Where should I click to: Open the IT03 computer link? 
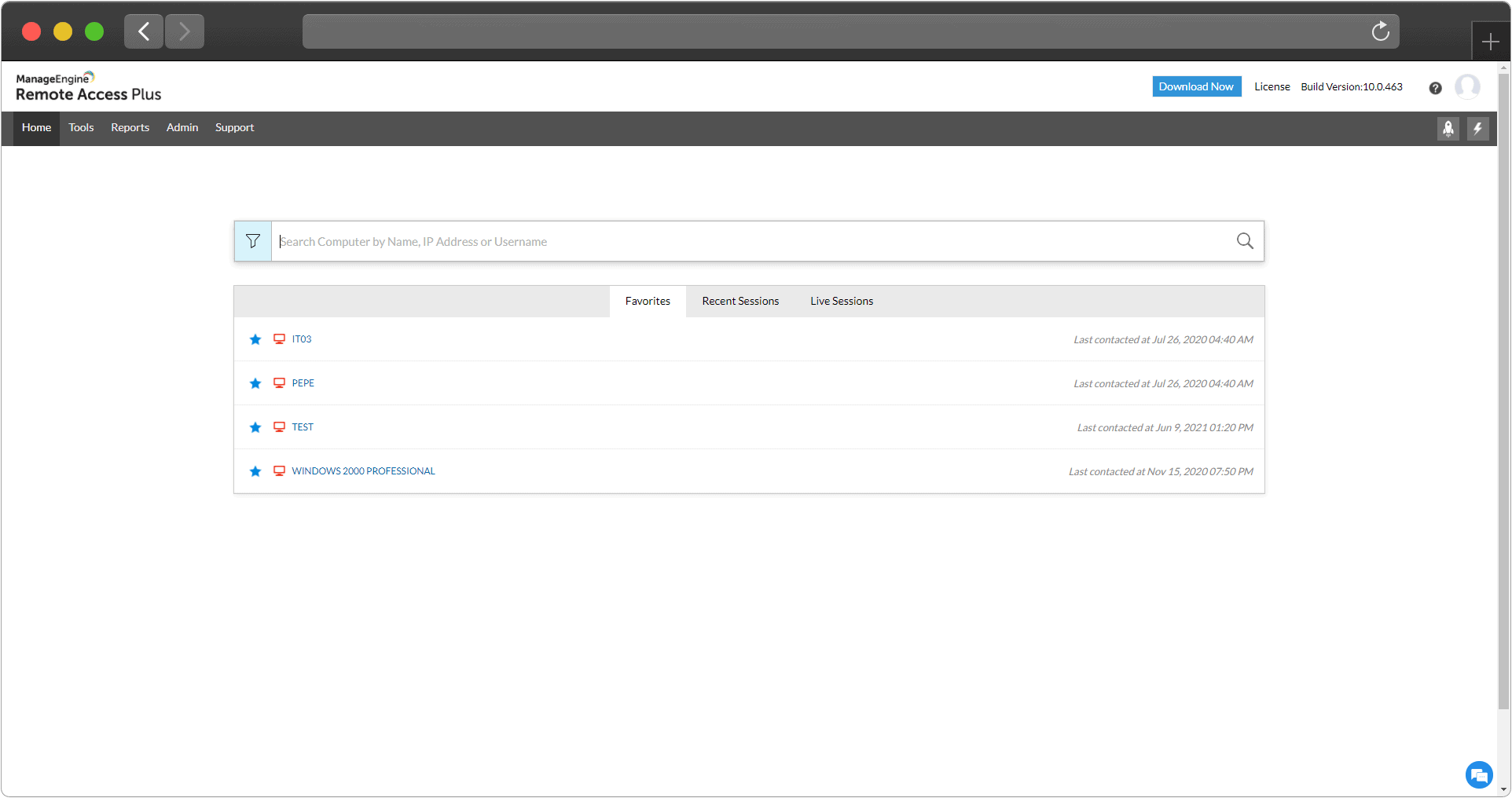coord(302,339)
